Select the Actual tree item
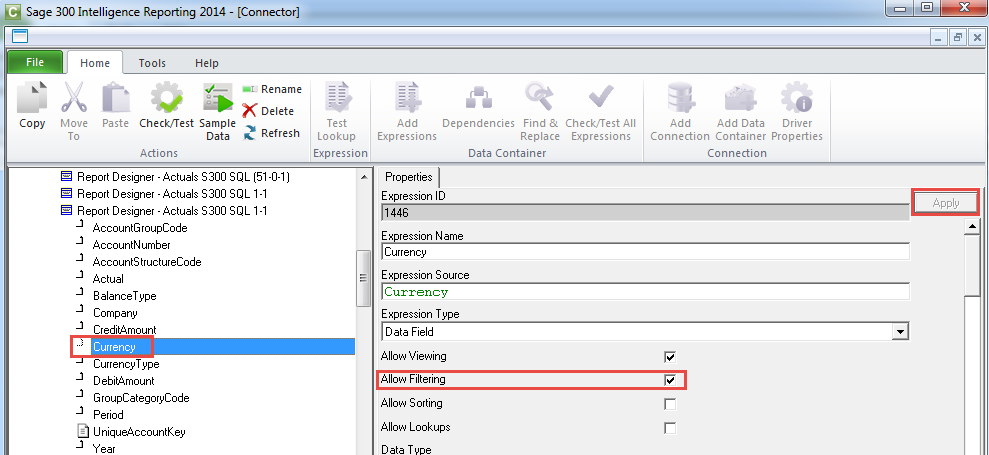989x455 pixels. (108, 279)
